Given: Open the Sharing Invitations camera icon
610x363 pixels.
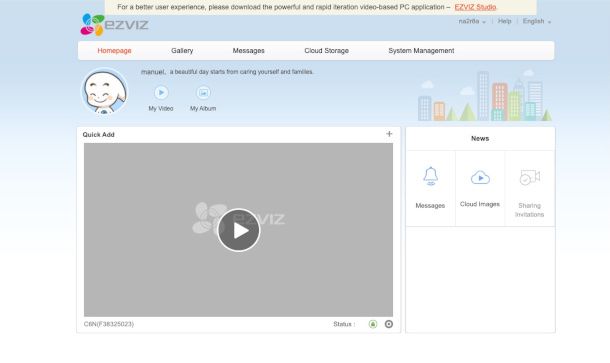Looking at the screenshot, I should 529,177.
